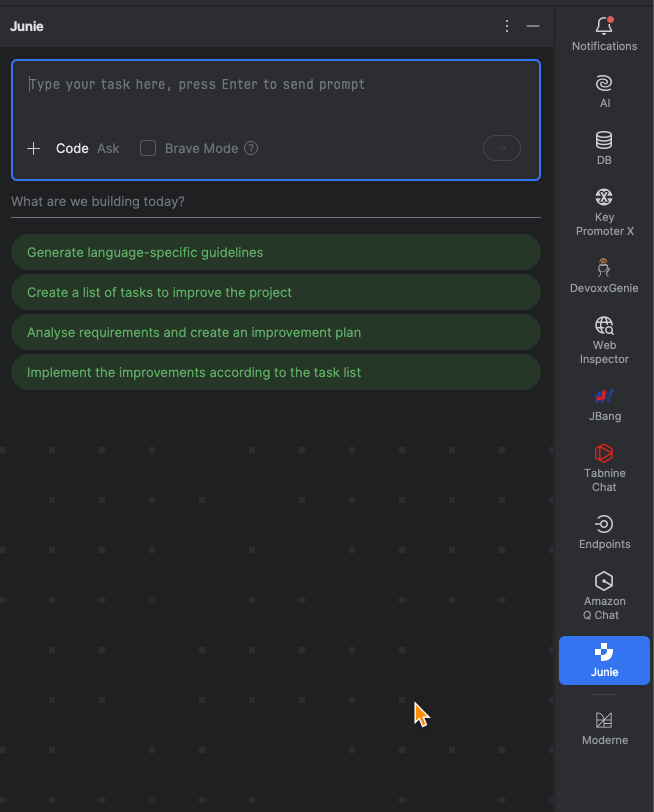
Task: Select the Junie sidebar button
Action: point(604,660)
